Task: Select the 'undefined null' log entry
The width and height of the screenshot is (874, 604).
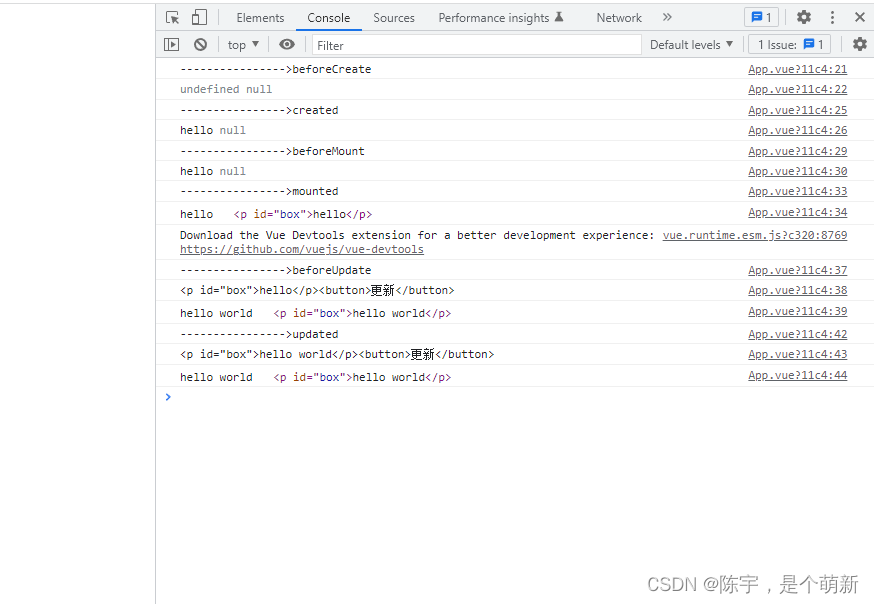Action: (x=226, y=89)
